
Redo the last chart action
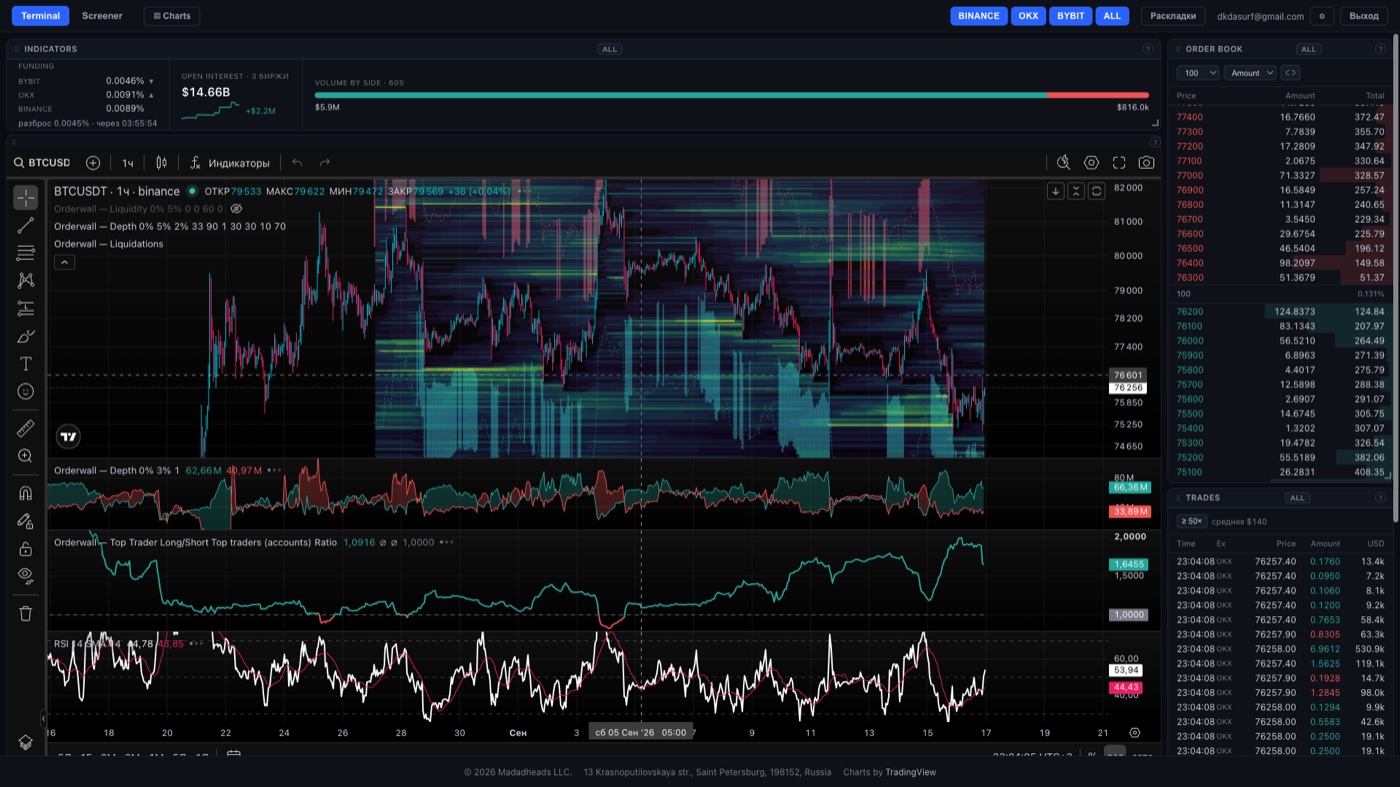tap(324, 163)
